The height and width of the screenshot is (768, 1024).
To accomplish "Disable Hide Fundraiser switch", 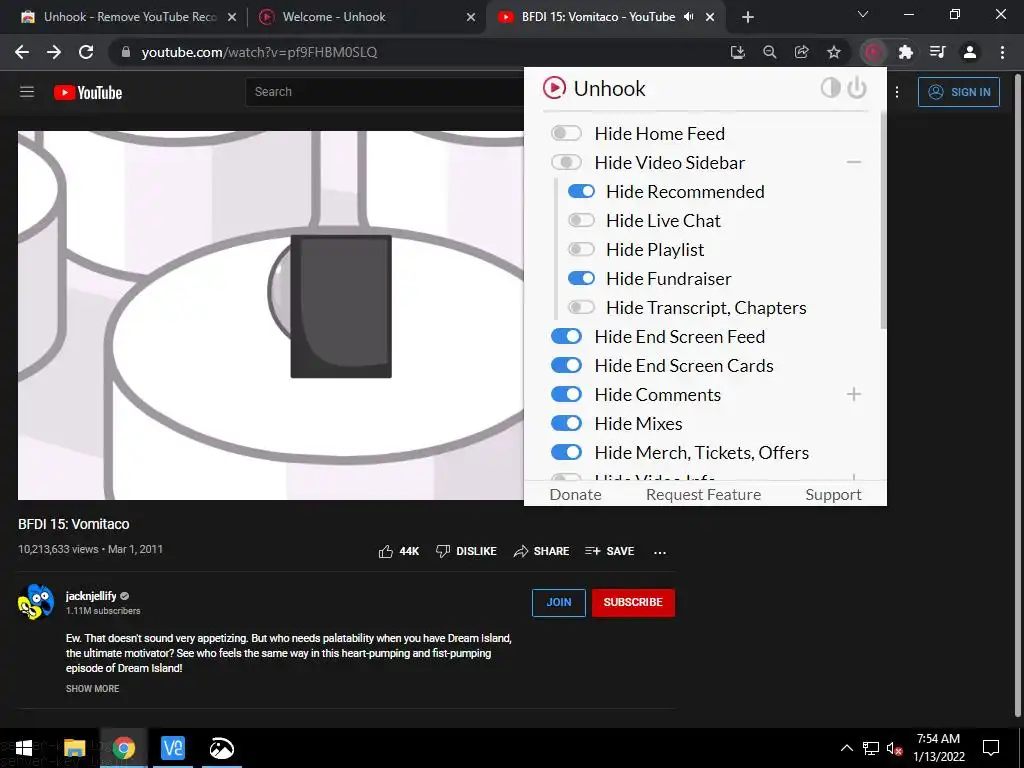I will [x=581, y=278].
